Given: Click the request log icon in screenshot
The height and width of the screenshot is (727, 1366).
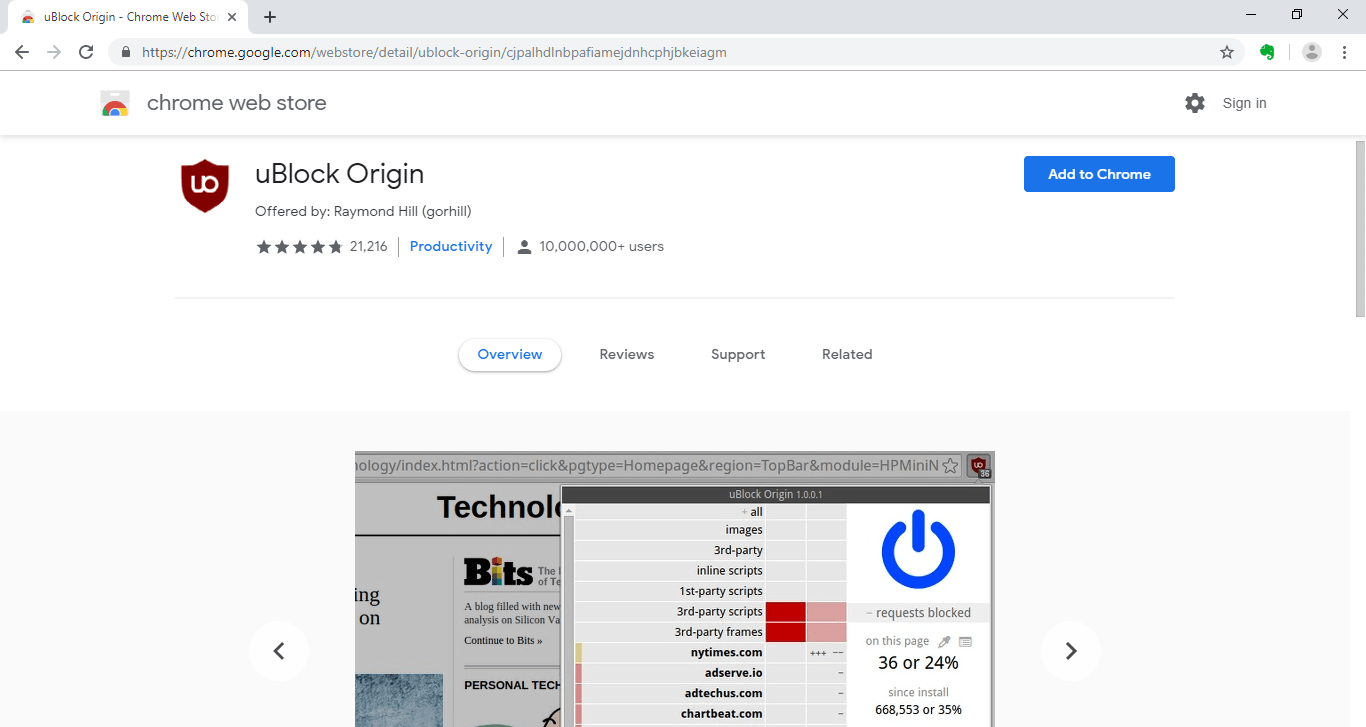Looking at the screenshot, I should [965, 642].
